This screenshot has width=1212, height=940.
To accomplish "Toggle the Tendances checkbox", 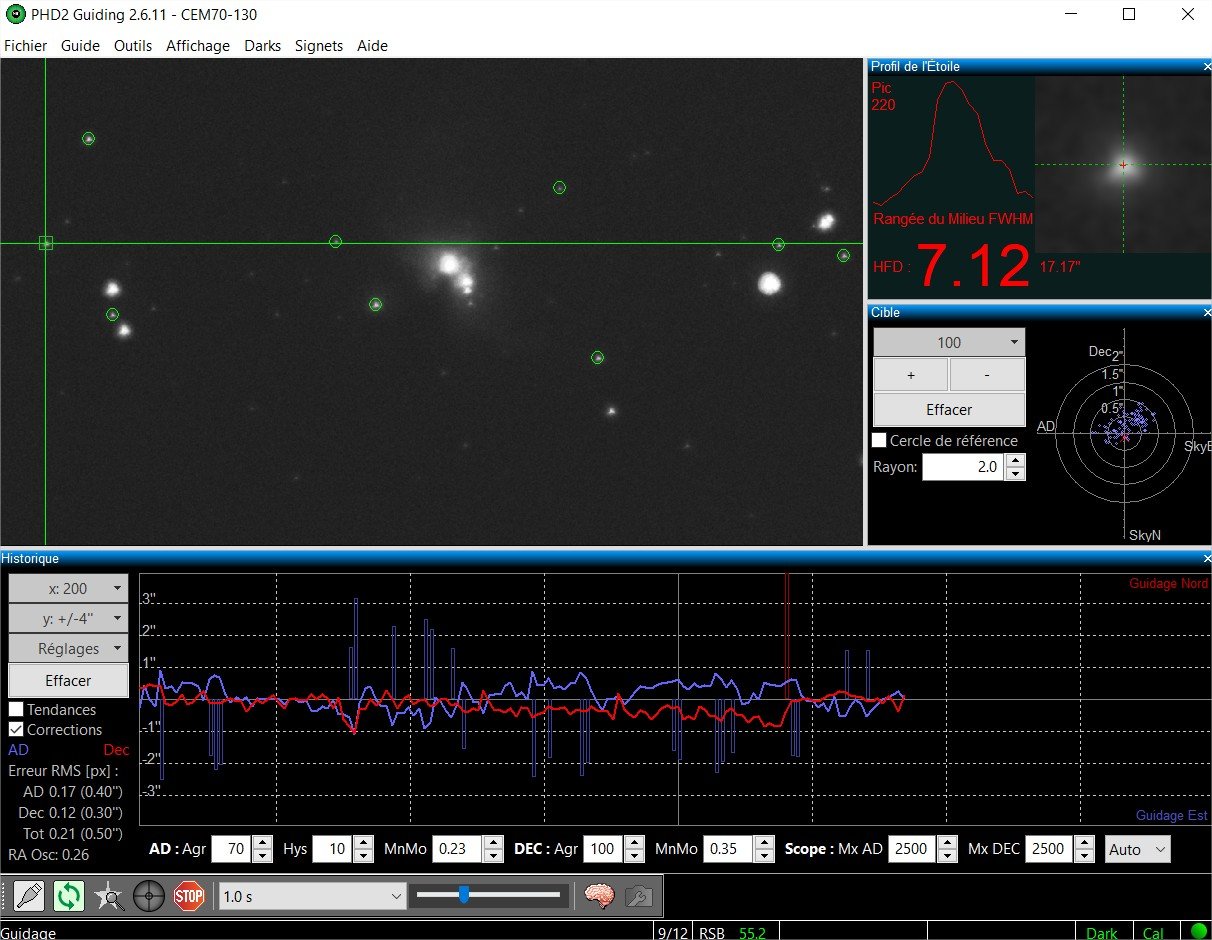I will coord(16,709).
